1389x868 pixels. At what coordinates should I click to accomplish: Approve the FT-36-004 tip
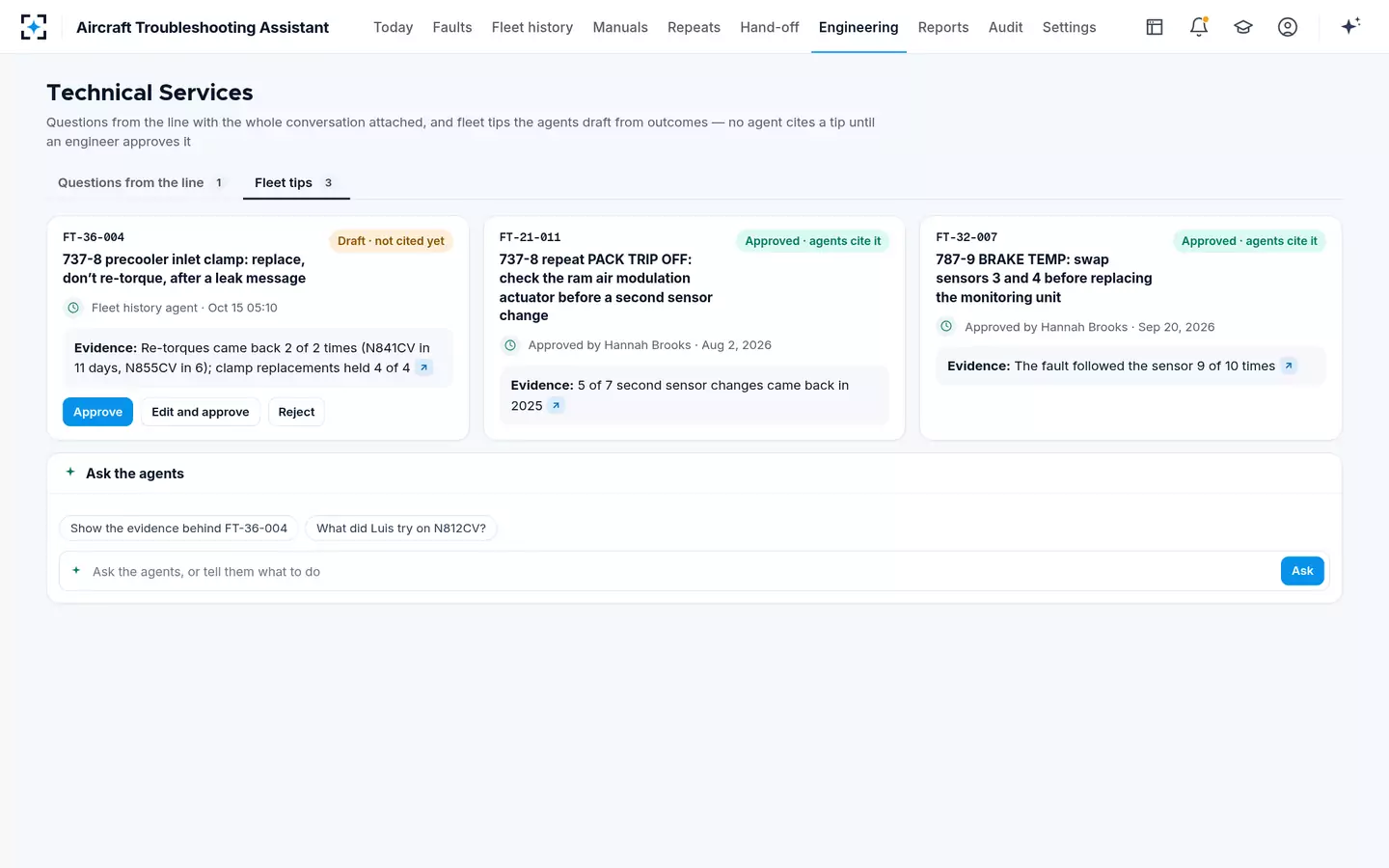coord(97,412)
